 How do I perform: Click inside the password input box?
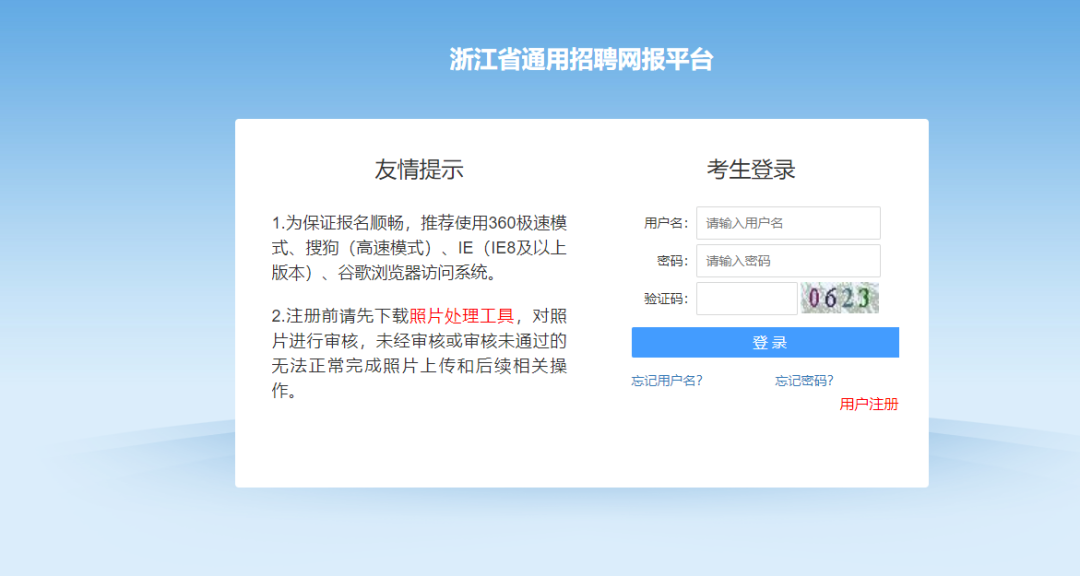click(787, 261)
